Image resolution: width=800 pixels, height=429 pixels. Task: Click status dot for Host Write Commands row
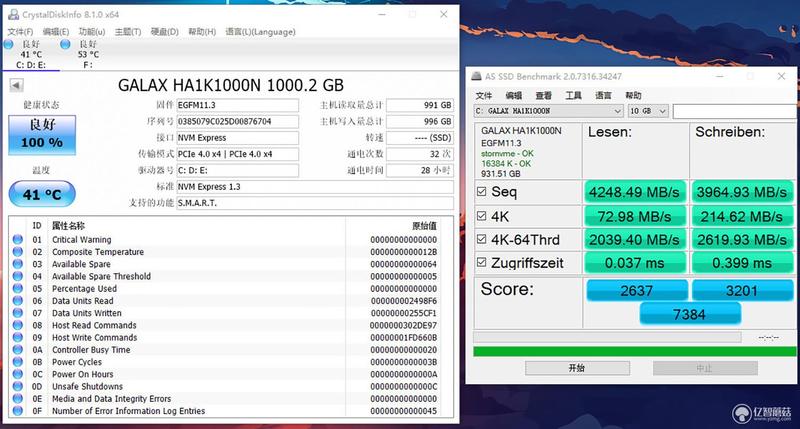(x=18, y=337)
